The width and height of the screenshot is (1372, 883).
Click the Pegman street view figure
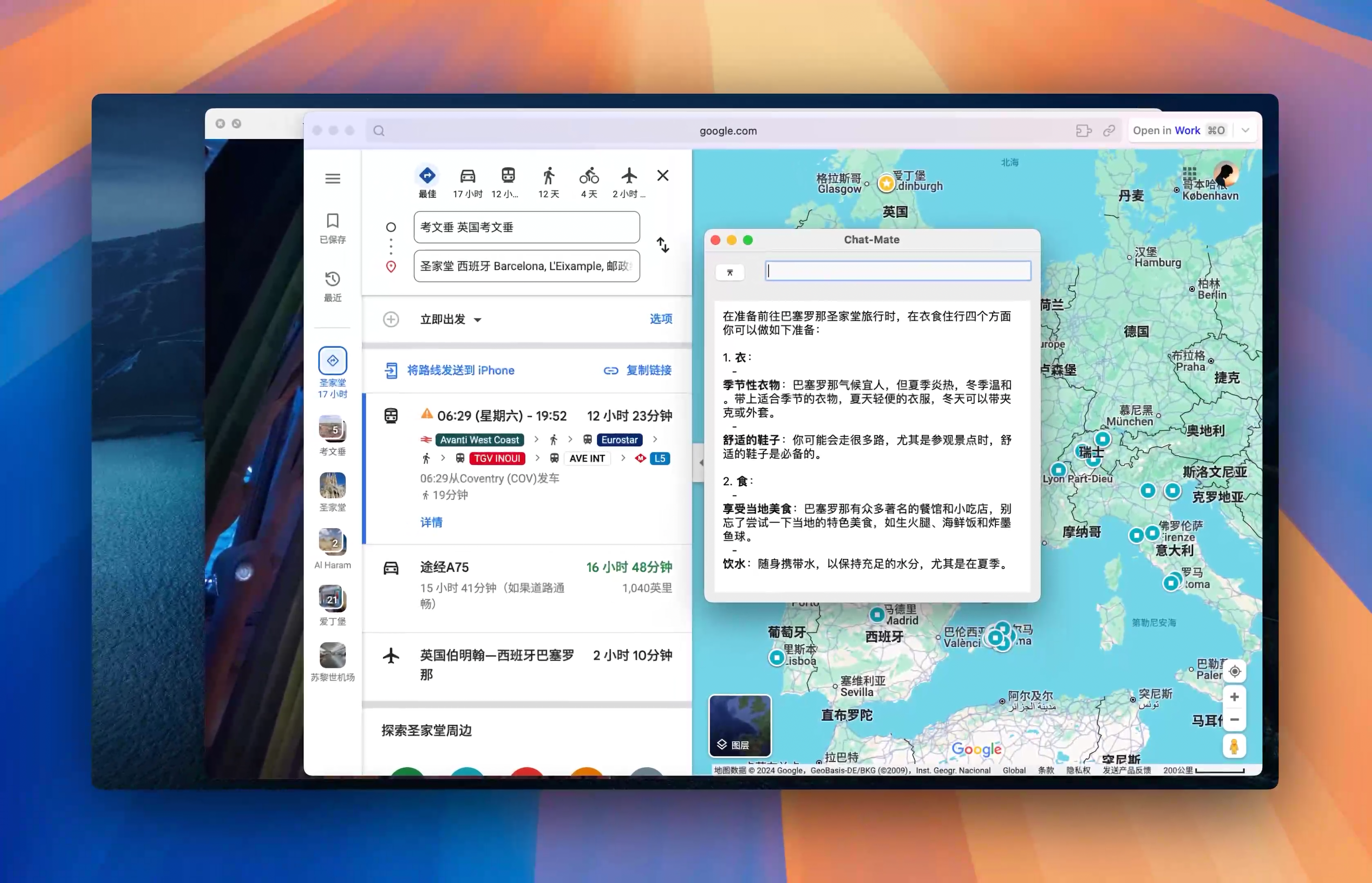pos(1235,746)
